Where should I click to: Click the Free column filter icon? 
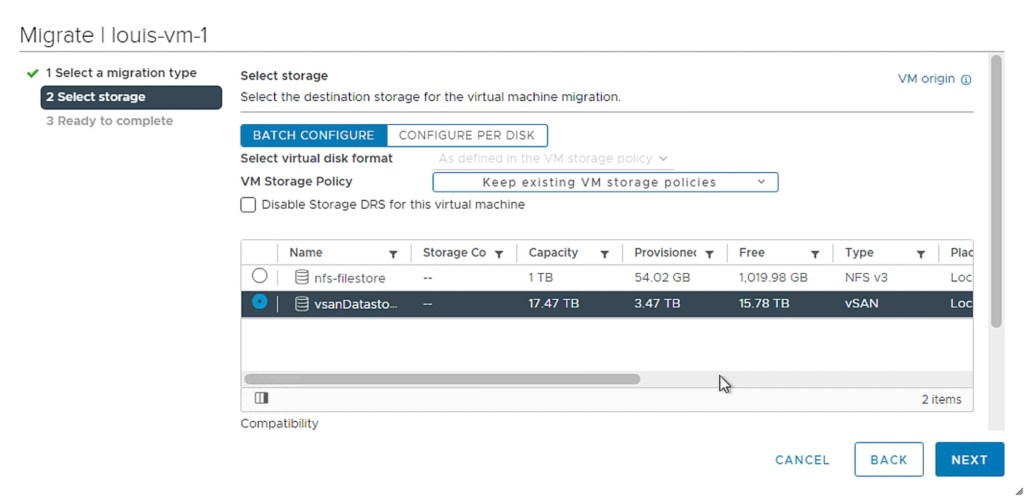pyautogui.click(x=815, y=254)
